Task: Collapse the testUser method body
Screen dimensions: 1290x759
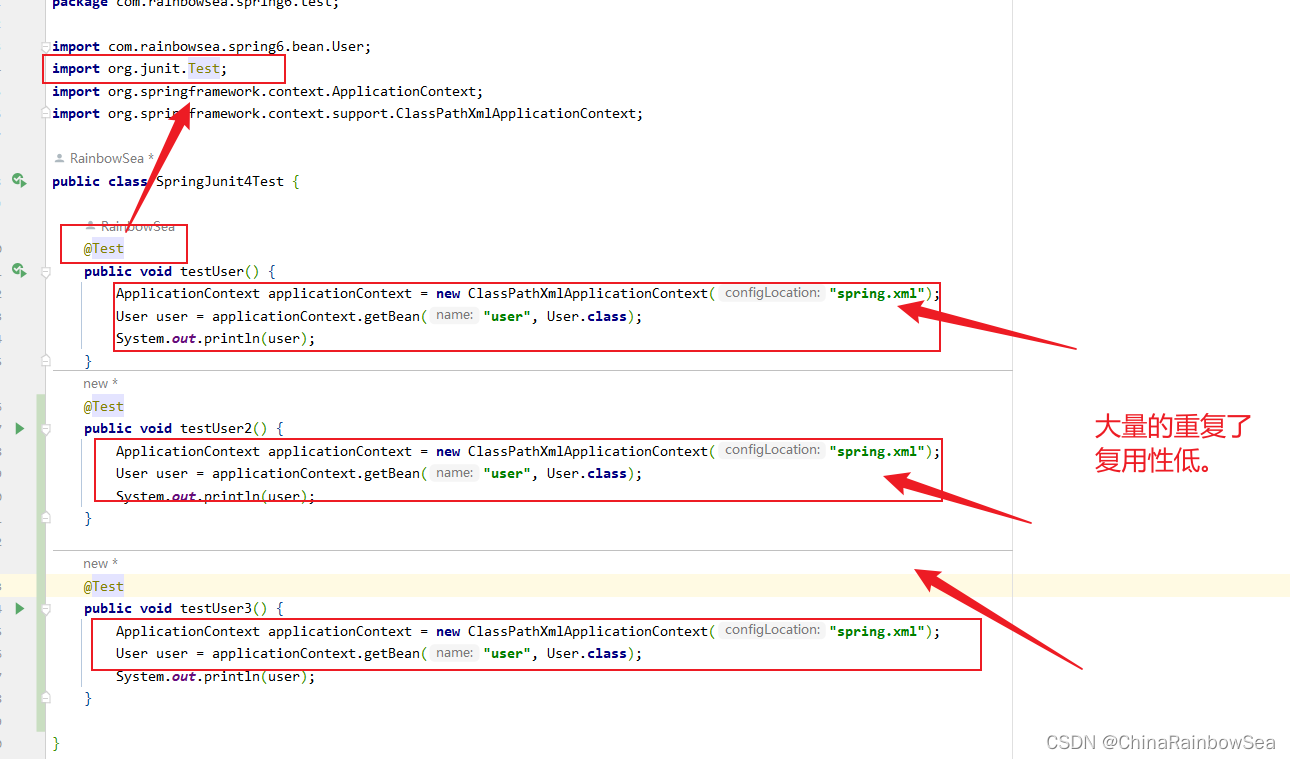Action: 45,271
